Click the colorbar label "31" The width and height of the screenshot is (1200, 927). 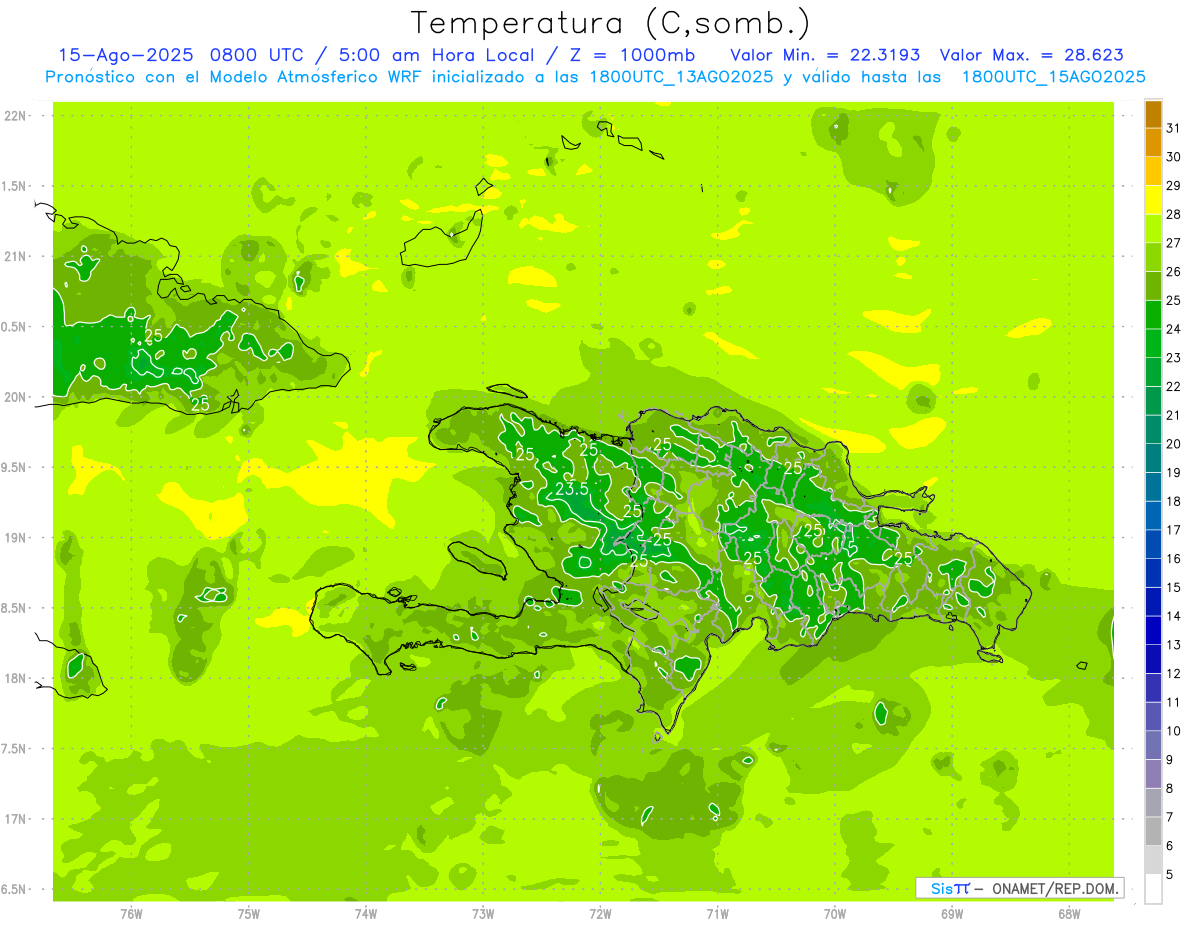tap(1173, 128)
